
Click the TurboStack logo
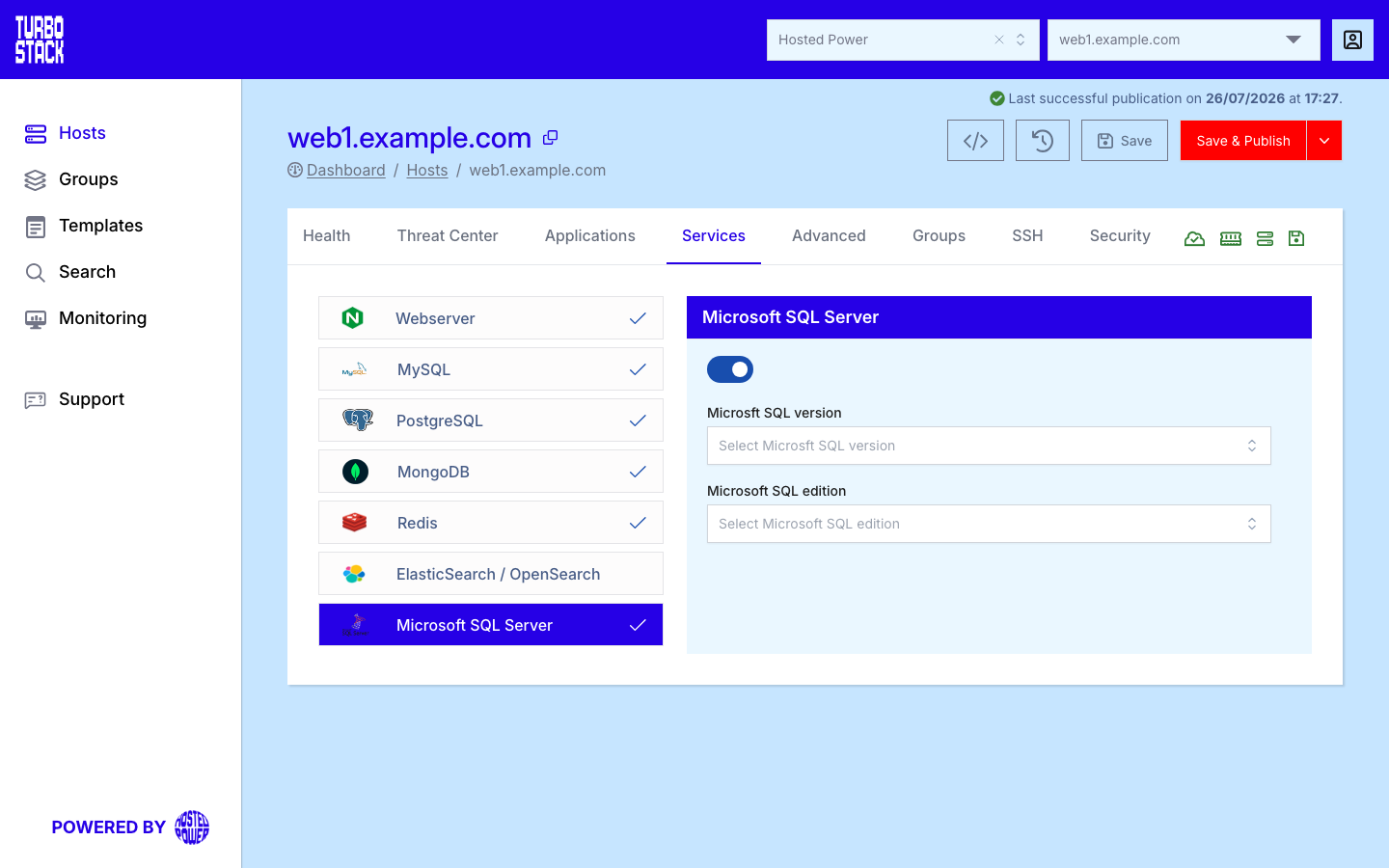point(40,40)
